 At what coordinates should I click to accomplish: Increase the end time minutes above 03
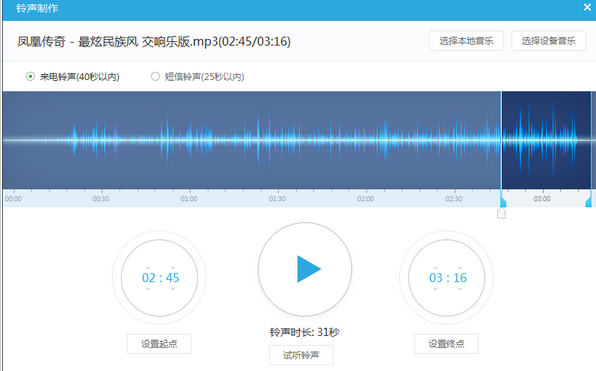click(436, 268)
